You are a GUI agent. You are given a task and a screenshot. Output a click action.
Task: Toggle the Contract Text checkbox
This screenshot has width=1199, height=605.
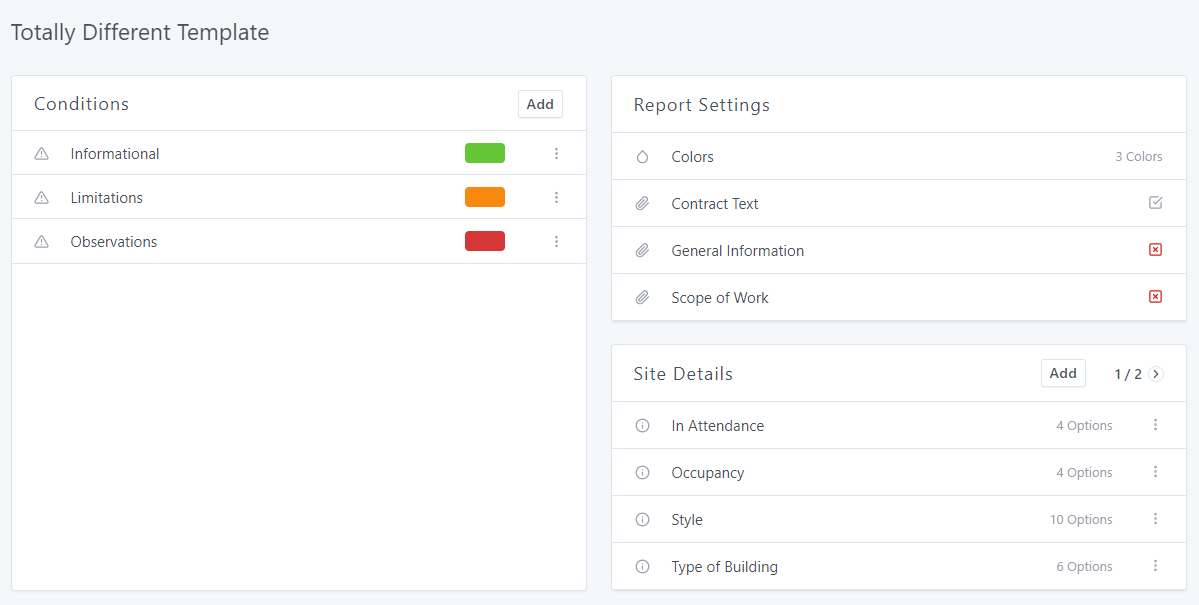pos(1155,203)
